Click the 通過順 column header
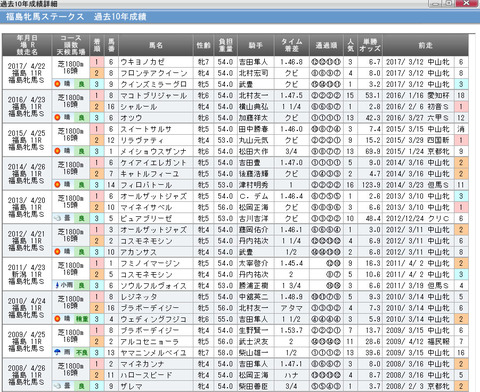 point(326,45)
